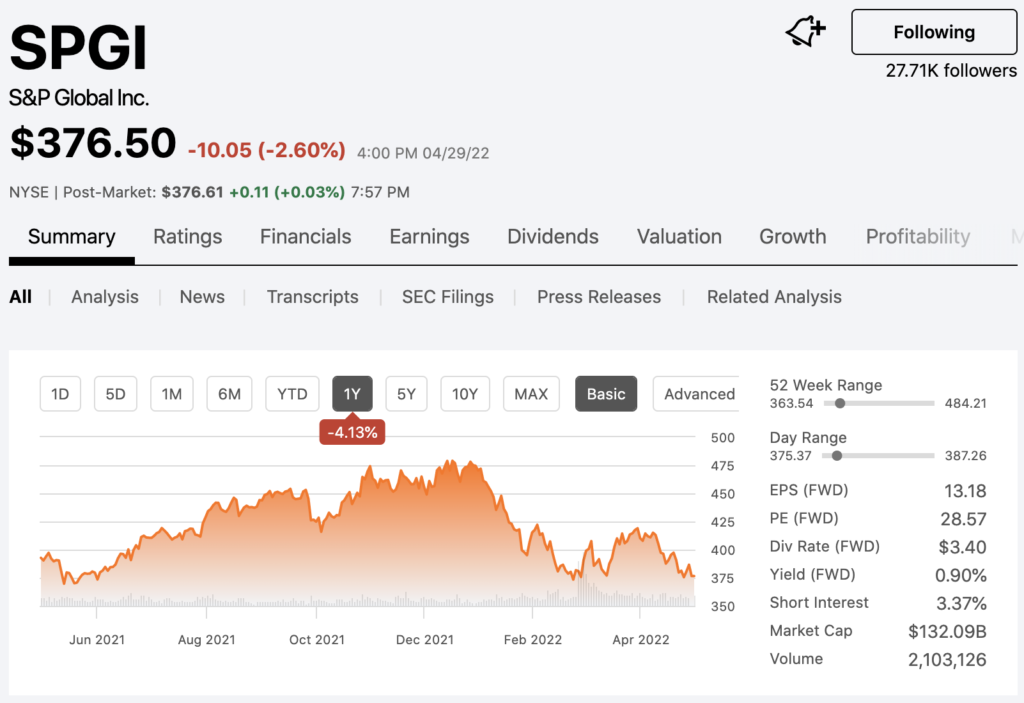Viewport: 1024px width, 703px height.
Task: Open Related Analysis filter
Action: (x=774, y=297)
